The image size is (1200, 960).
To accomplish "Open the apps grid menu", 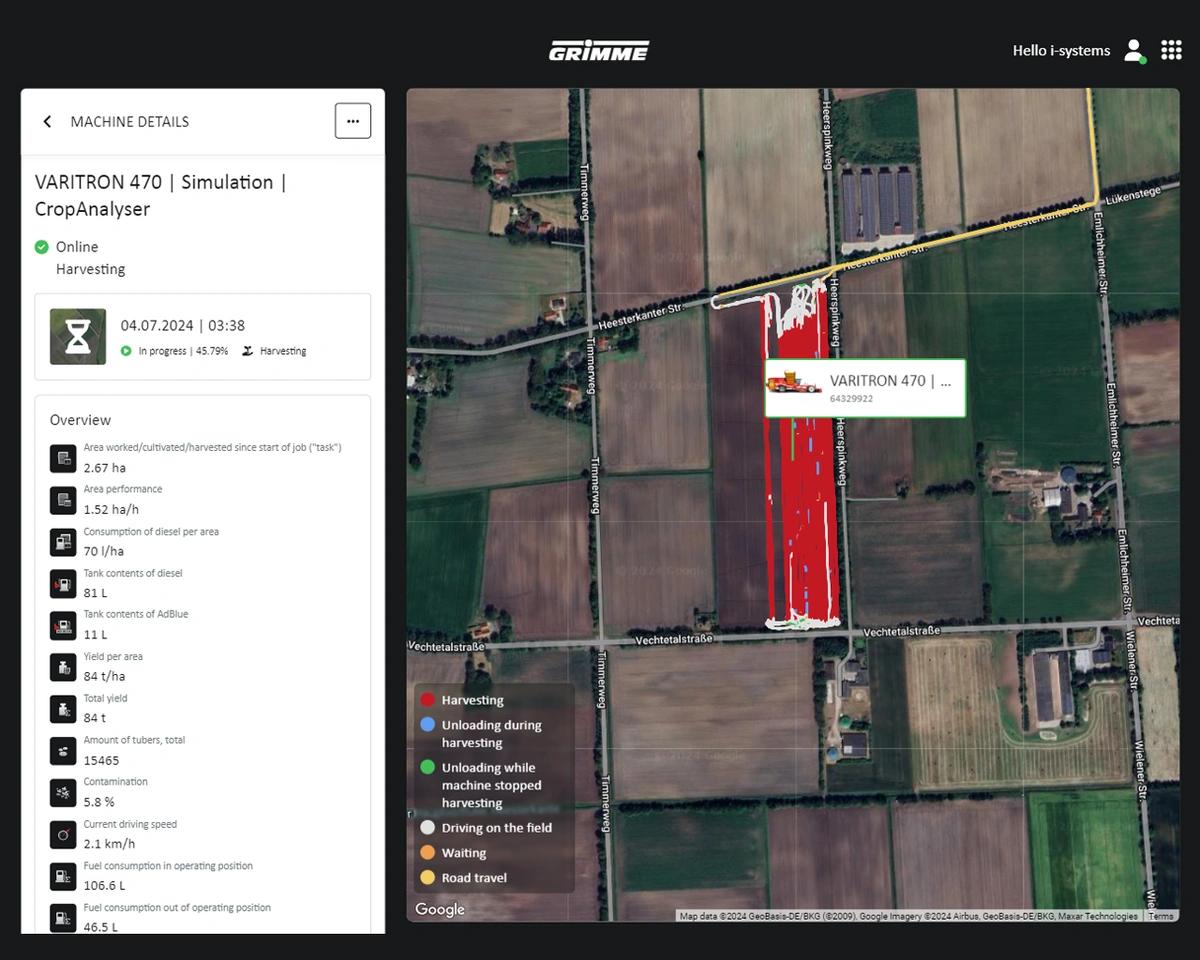I will (x=1171, y=50).
